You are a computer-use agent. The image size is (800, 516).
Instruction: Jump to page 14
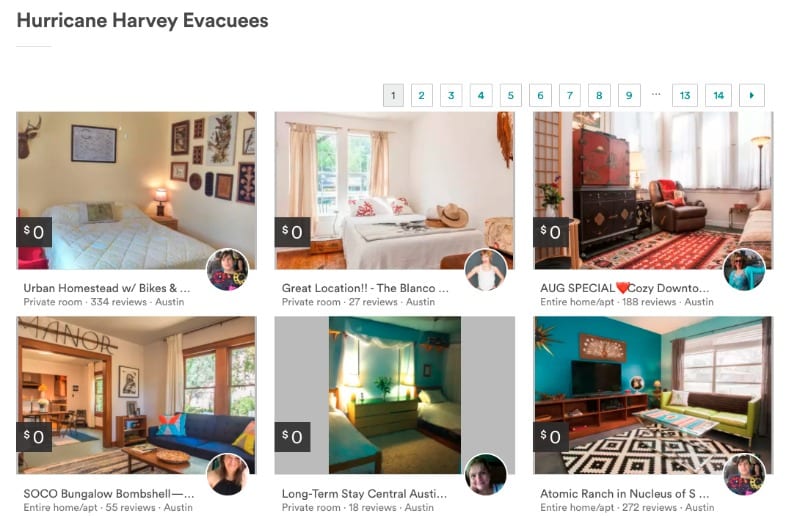[718, 95]
